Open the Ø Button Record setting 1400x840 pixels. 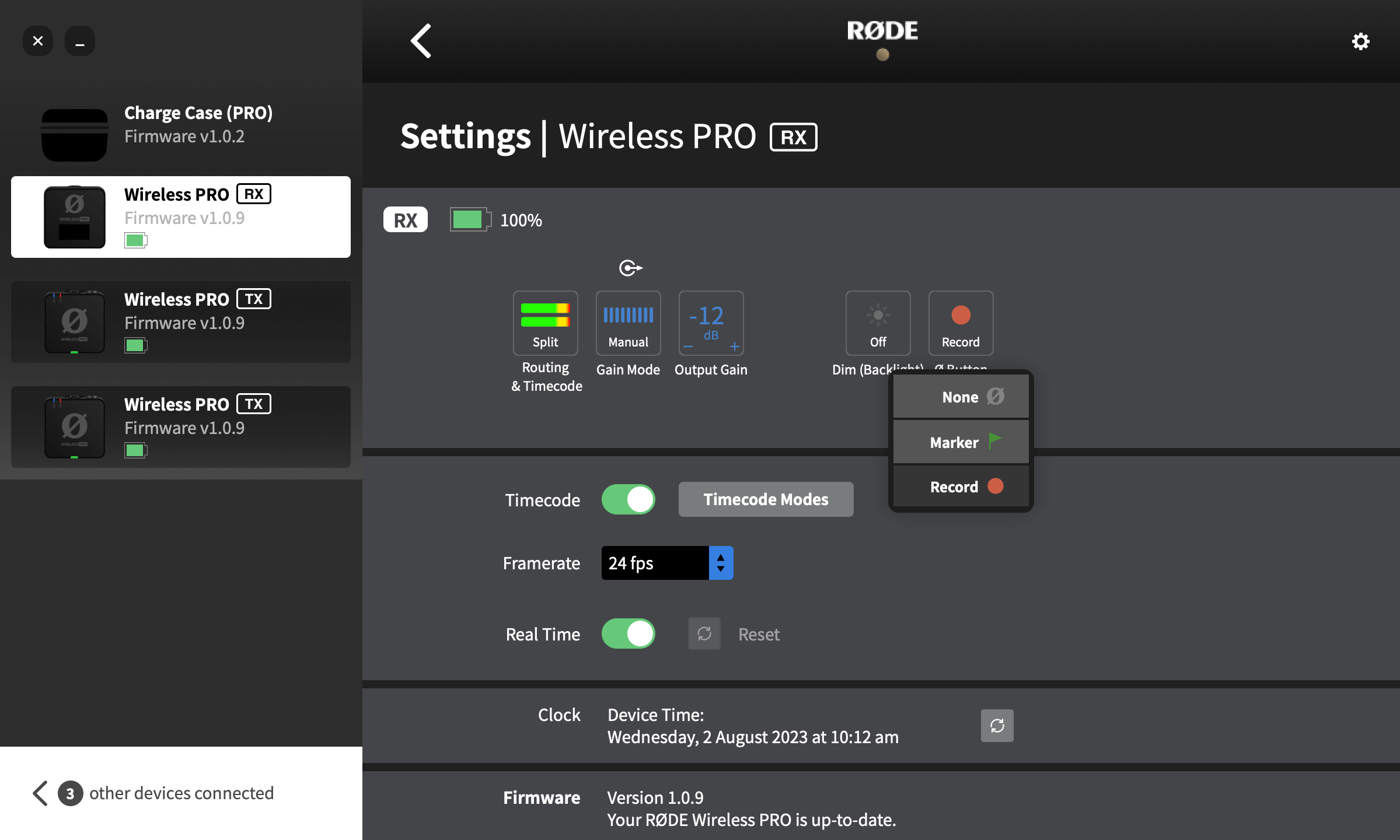pyautogui.click(x=961, y=323)
